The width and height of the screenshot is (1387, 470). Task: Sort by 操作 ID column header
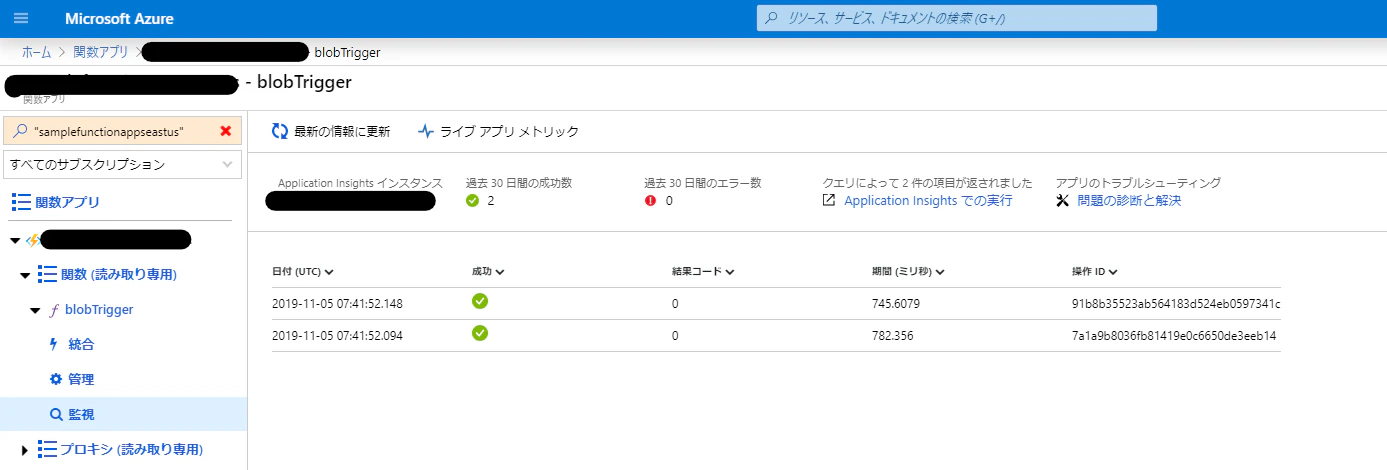1095,271
